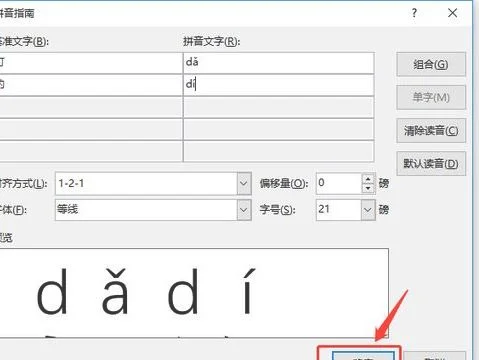Image resolution: width=479 pixels, height=360 pixels.
Task: Click the second base text field
Action: (x=91, y=85)
